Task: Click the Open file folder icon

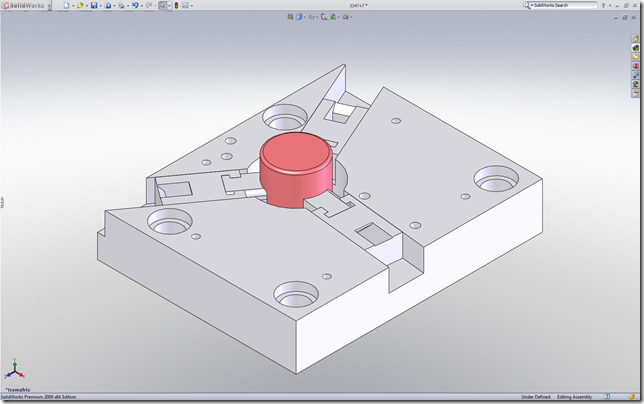Action: tap(80, 5)
